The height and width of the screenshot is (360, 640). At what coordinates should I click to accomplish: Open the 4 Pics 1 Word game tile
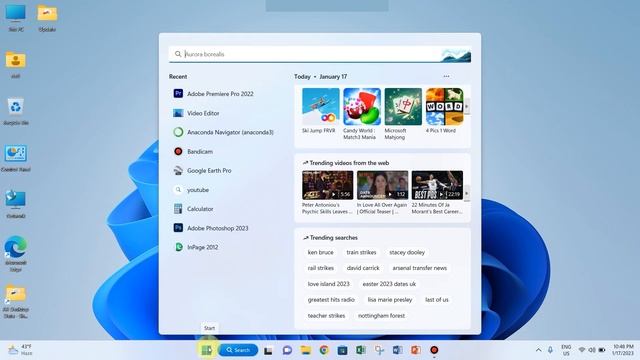point(444,111)
